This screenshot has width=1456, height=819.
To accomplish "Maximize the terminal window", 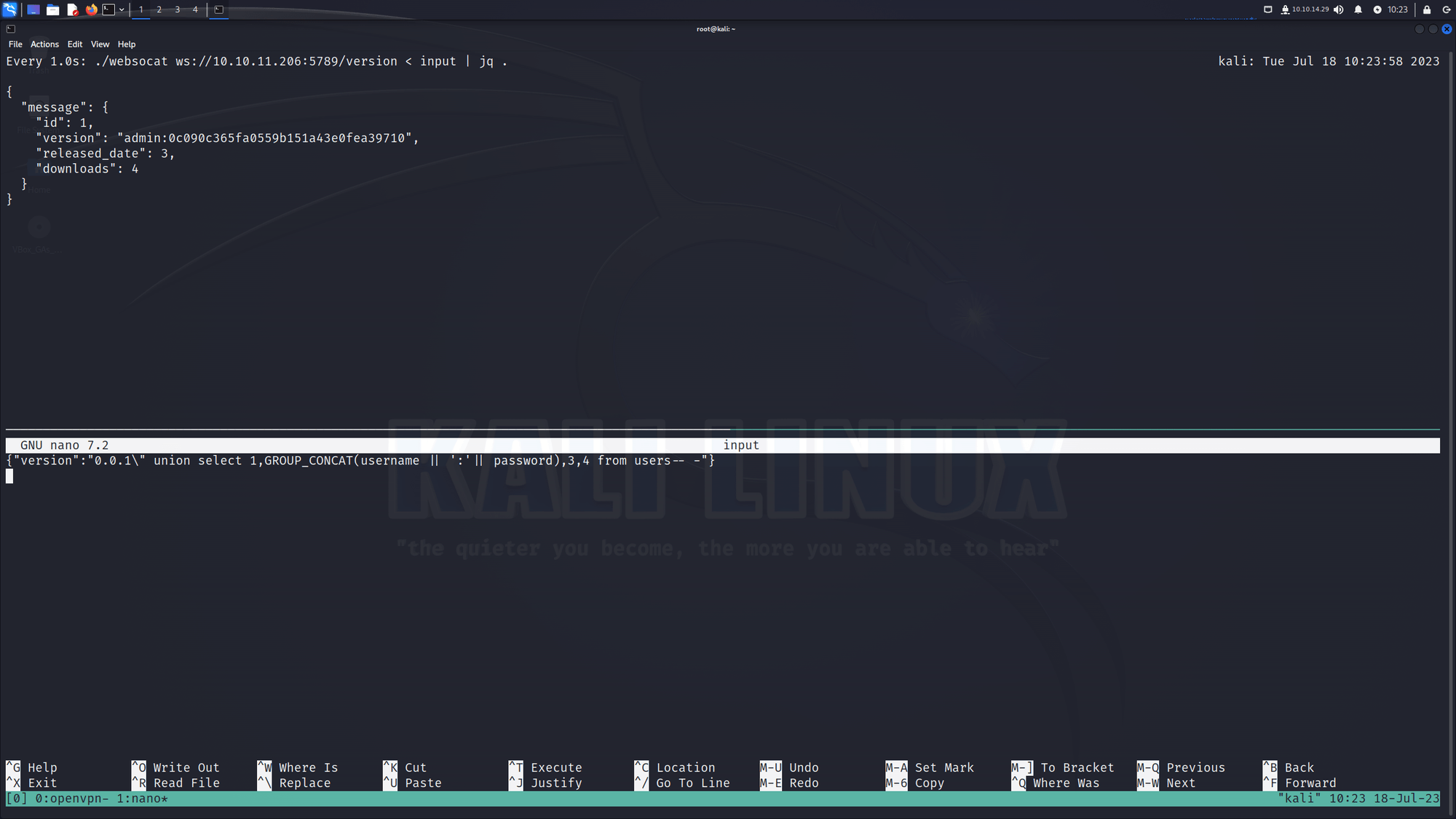I will 1433,29.
